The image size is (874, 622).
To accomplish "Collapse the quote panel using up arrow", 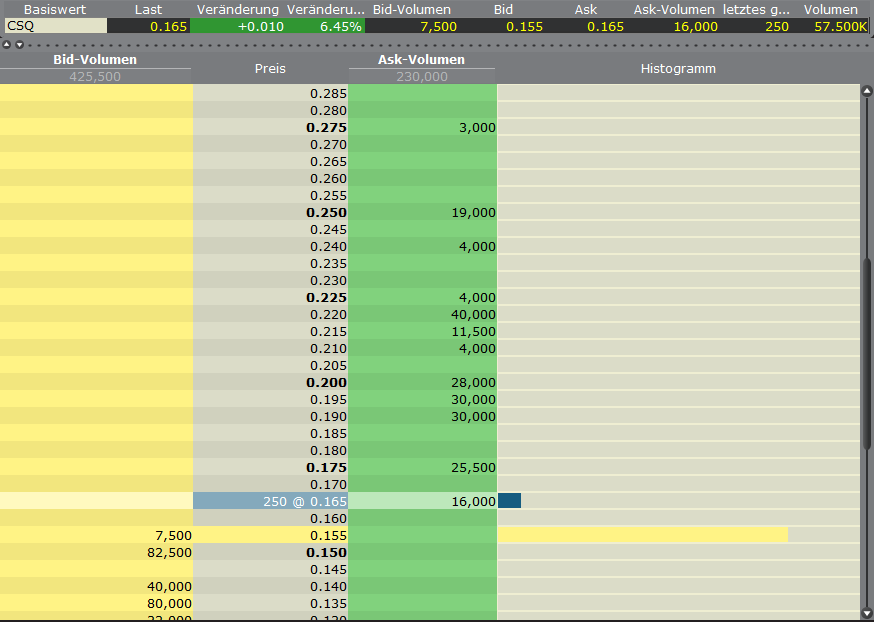I will (7, 45).
